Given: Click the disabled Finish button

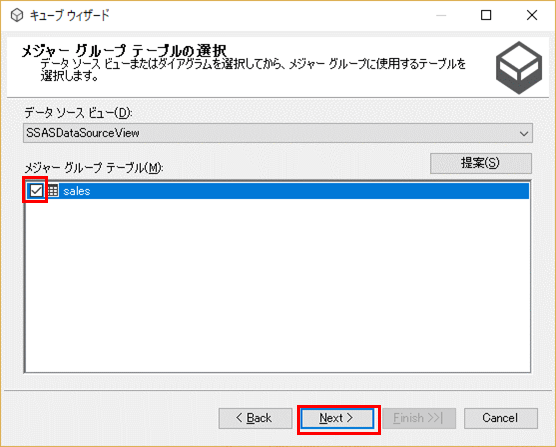Looking at the screenshot, I should tap(419, 418).
